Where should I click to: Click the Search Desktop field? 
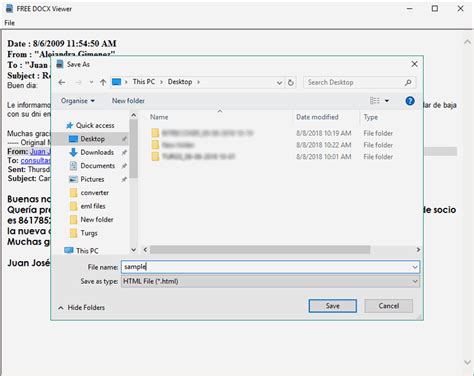(x=359, y=82)
